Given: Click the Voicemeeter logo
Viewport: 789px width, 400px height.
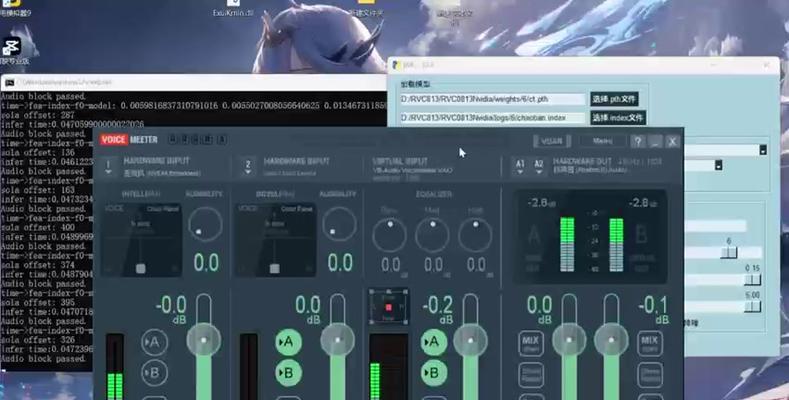Looking at the screenshot, I should coord(128,139).
